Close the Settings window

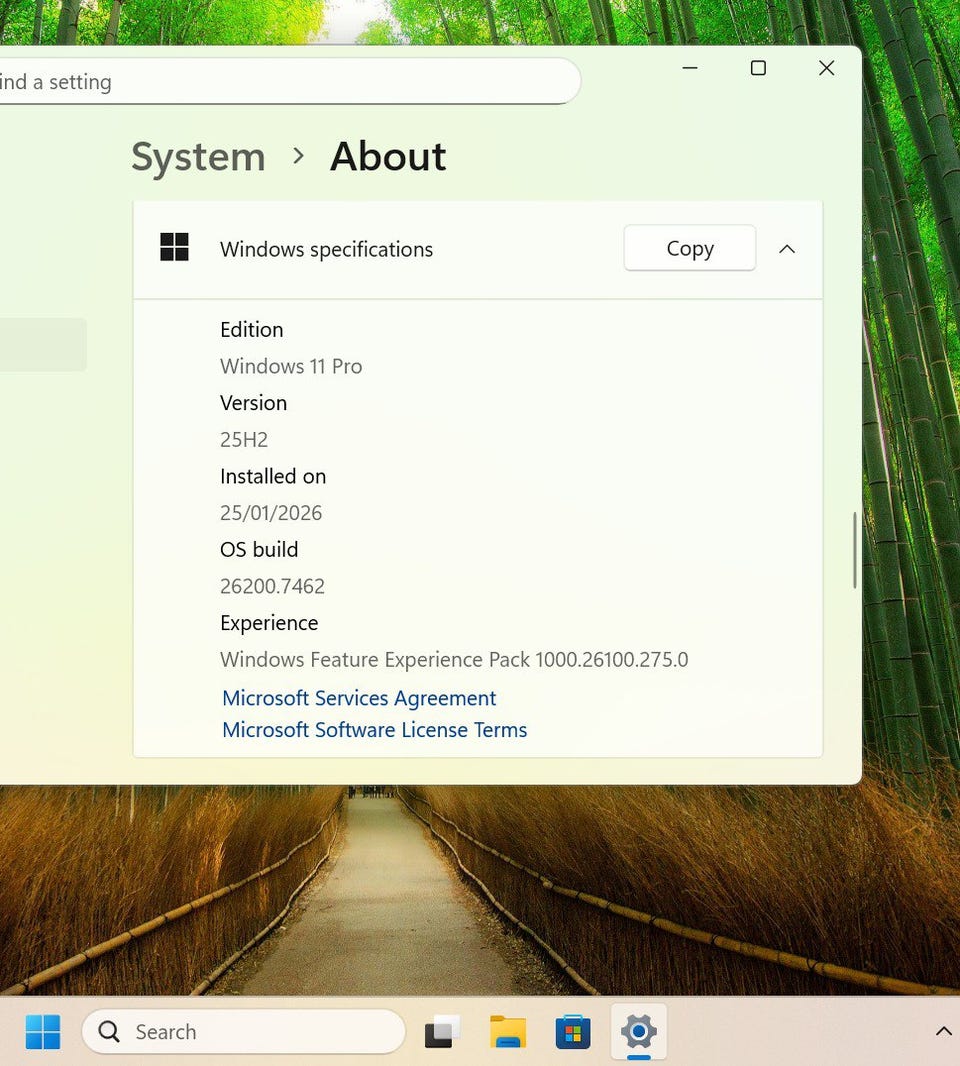[826, 68]
